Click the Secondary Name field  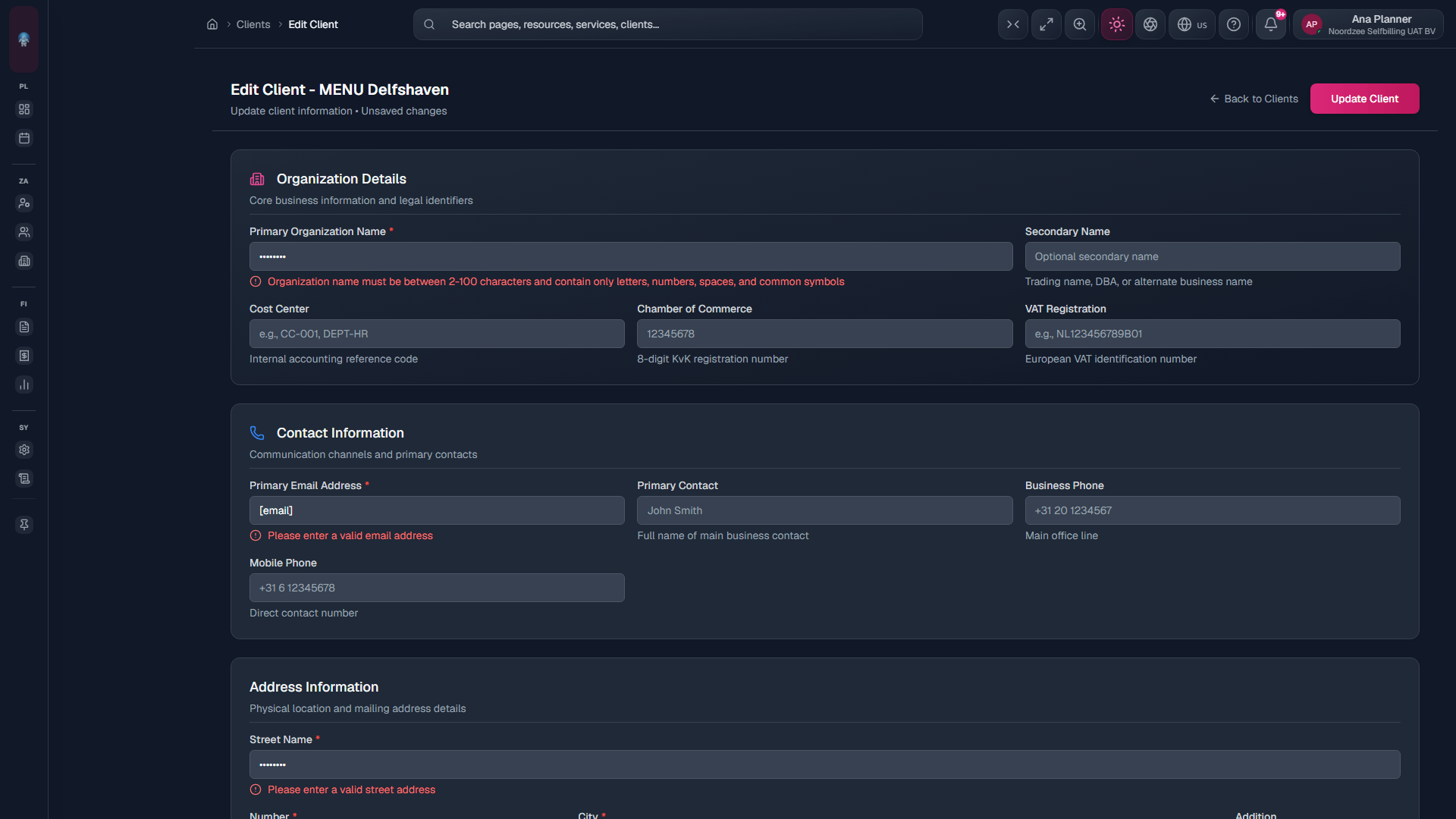tap(1213, 256)
